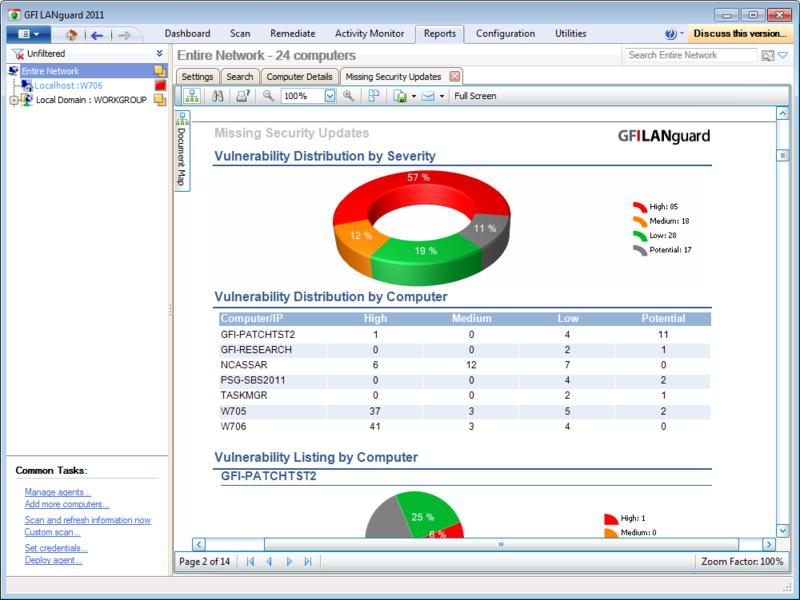Click the icon beside the Search Entire Network box
Image resolution: width=800 pixels, height=600 pixels.
(x=767, y=55)
